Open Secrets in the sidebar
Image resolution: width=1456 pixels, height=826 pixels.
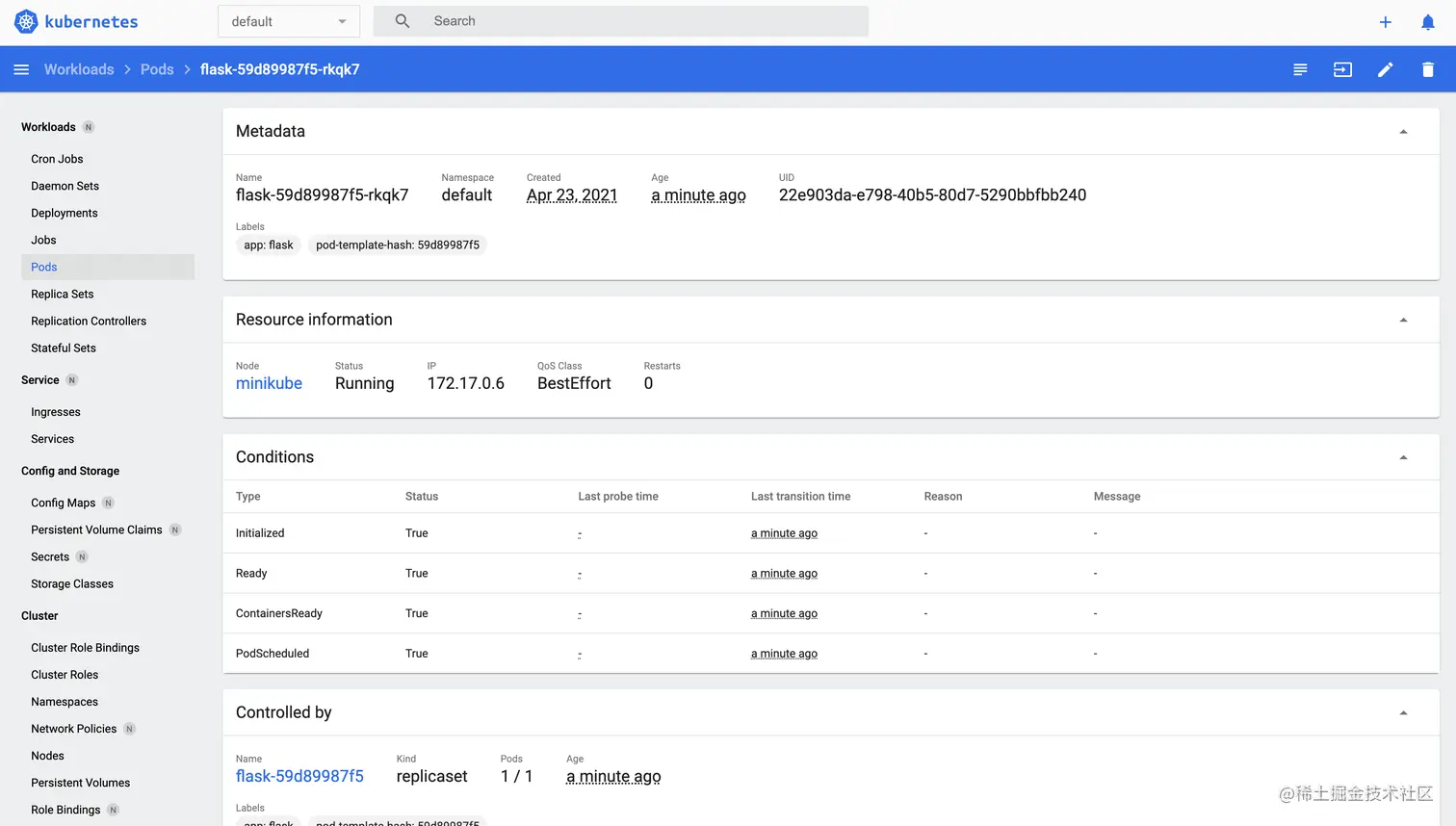click(x=50, y=556)
